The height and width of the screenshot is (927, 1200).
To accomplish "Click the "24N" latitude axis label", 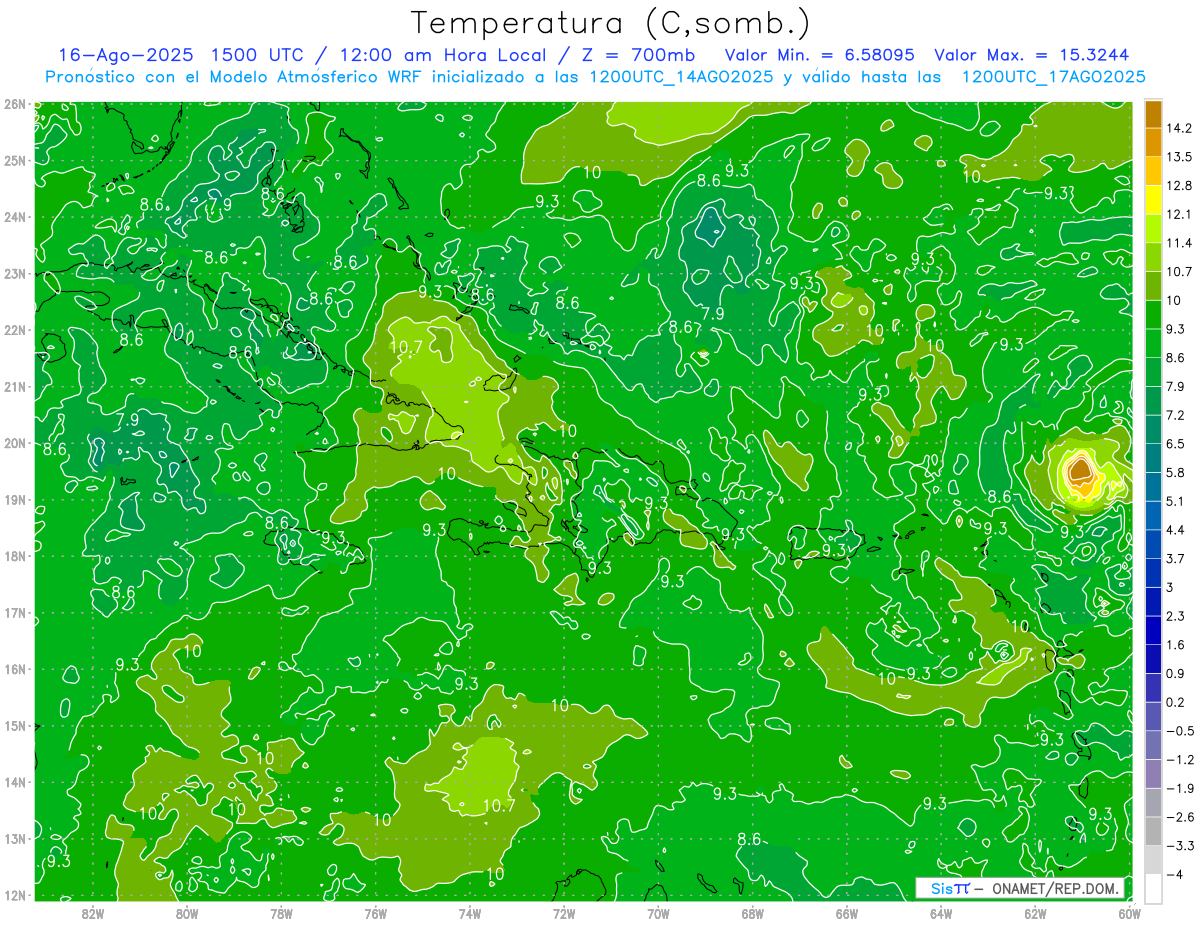I will [x=14, y=217].
